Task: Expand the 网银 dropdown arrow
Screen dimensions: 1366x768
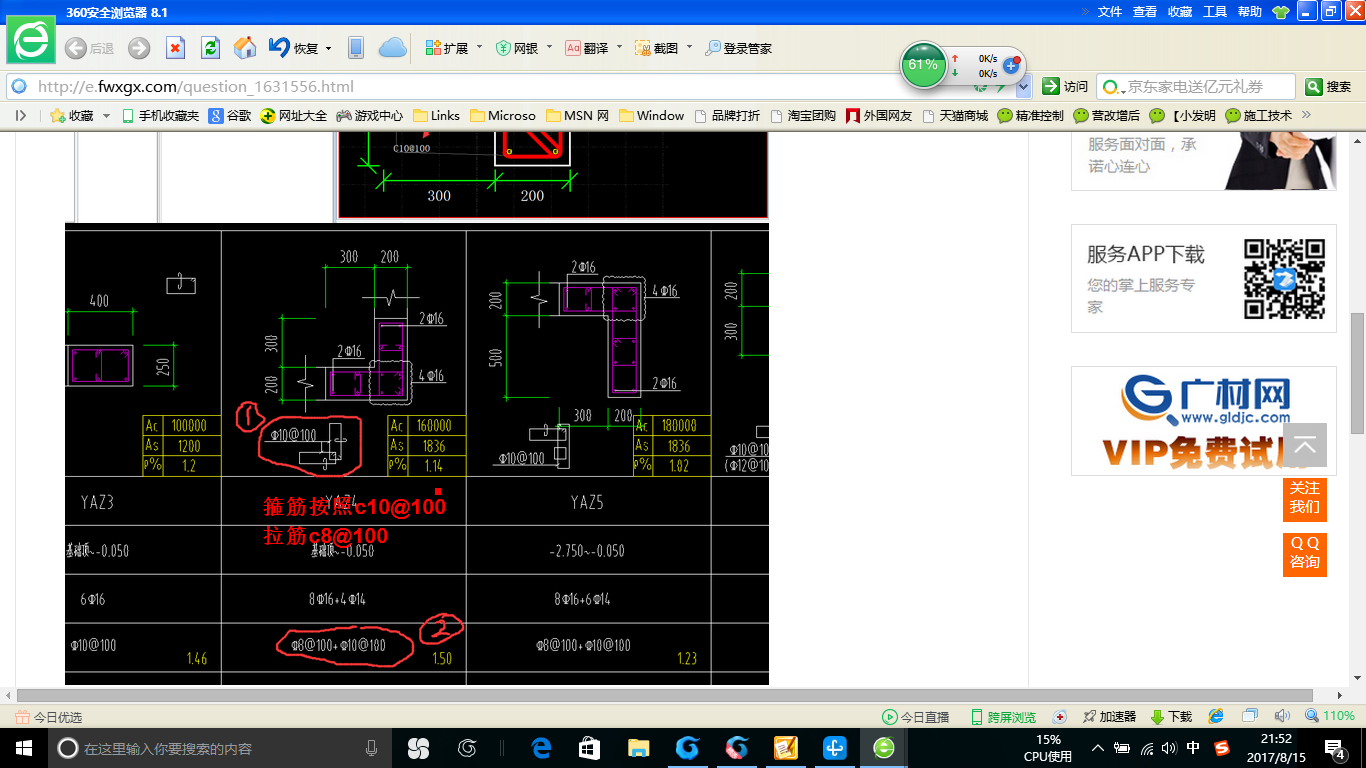Action: [549, 47]
